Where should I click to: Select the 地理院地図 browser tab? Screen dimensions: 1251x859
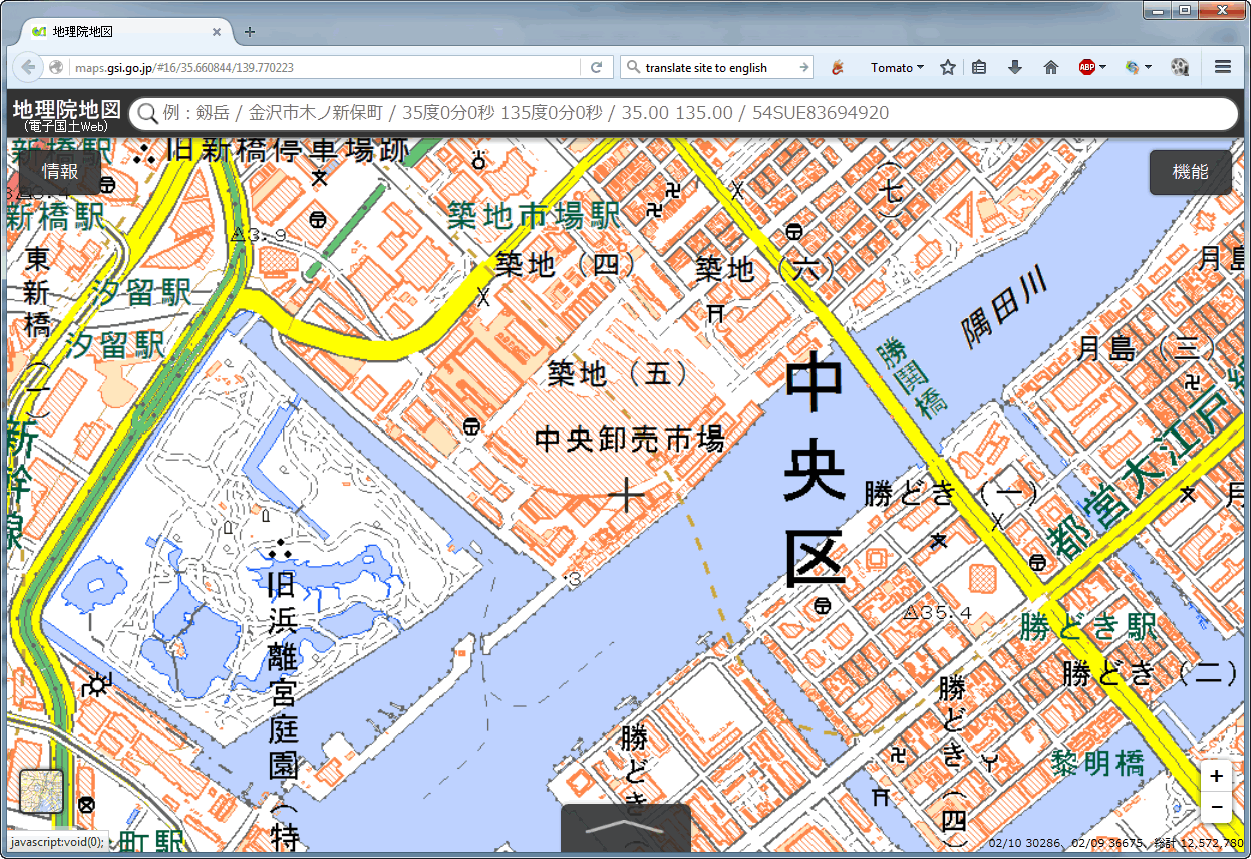[120, 31]
